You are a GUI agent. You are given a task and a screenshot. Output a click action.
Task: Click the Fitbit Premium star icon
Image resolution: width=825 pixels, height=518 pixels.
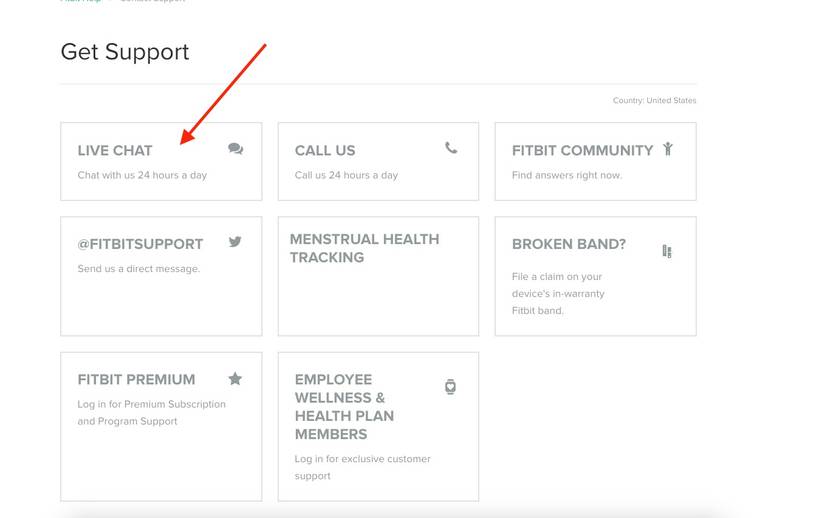(235, 379)
